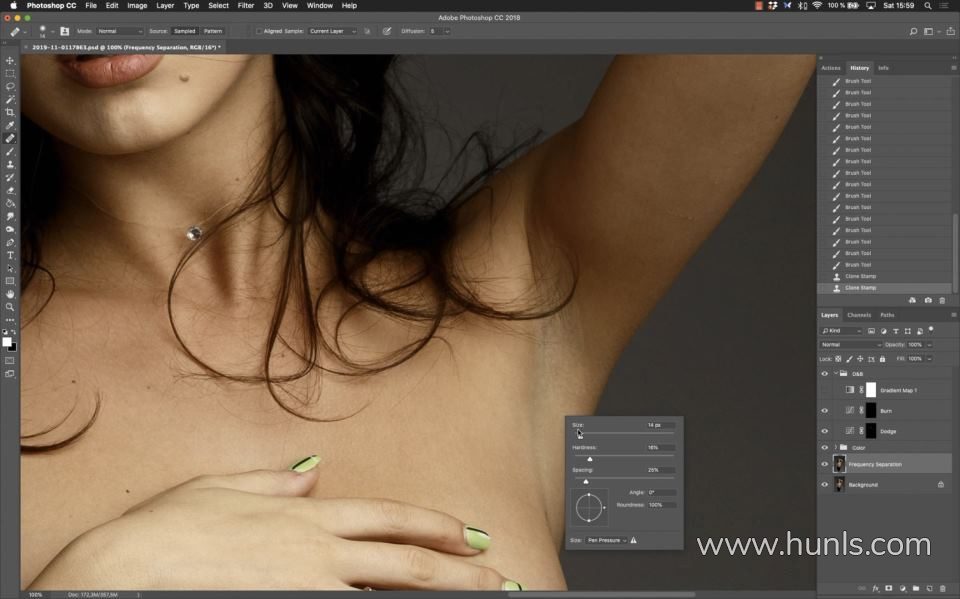Open Photoshop search icon in options bar
This screenshot has width=960, height=599.
click(x=913, y=31)
